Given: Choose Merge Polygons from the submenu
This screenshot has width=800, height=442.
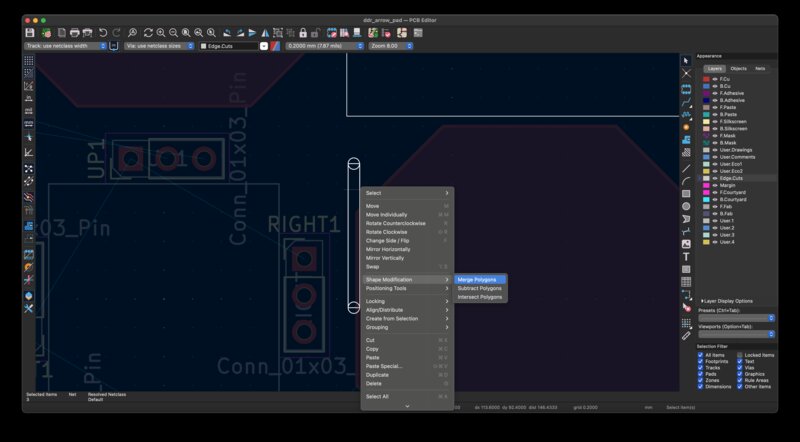Looking at the screenshot, I should pos(479,279).
